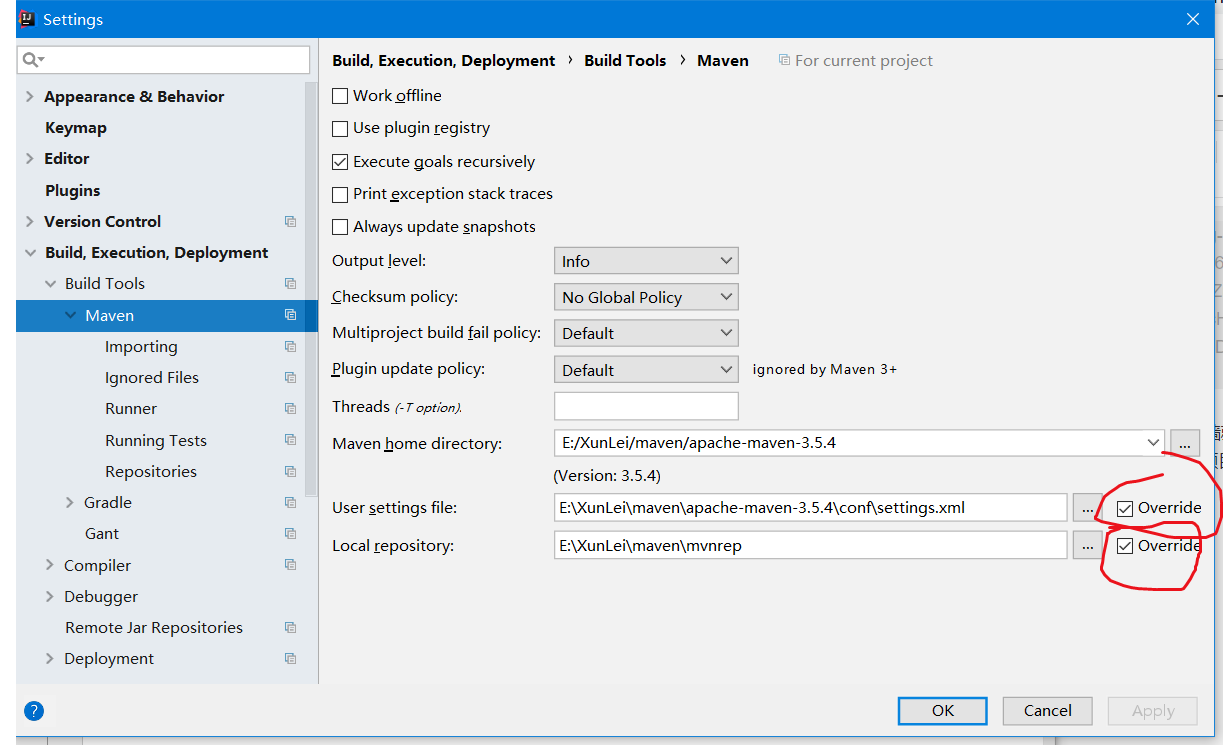The height and width of the screenshot is (745, 1223).
Task: Enable Work offline checkbox
Action: [340, 96]
